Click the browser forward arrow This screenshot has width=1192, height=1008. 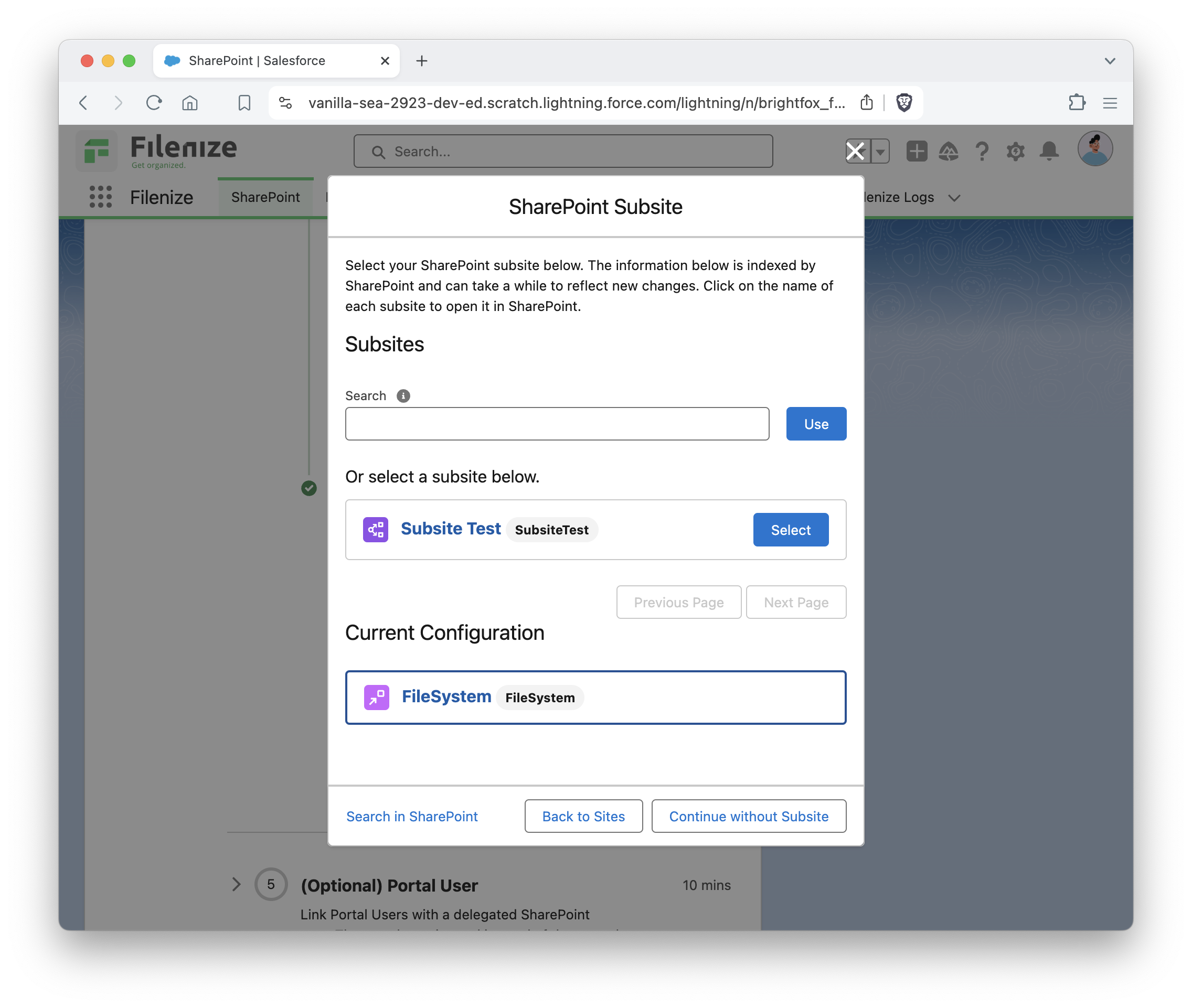[118, 103]
